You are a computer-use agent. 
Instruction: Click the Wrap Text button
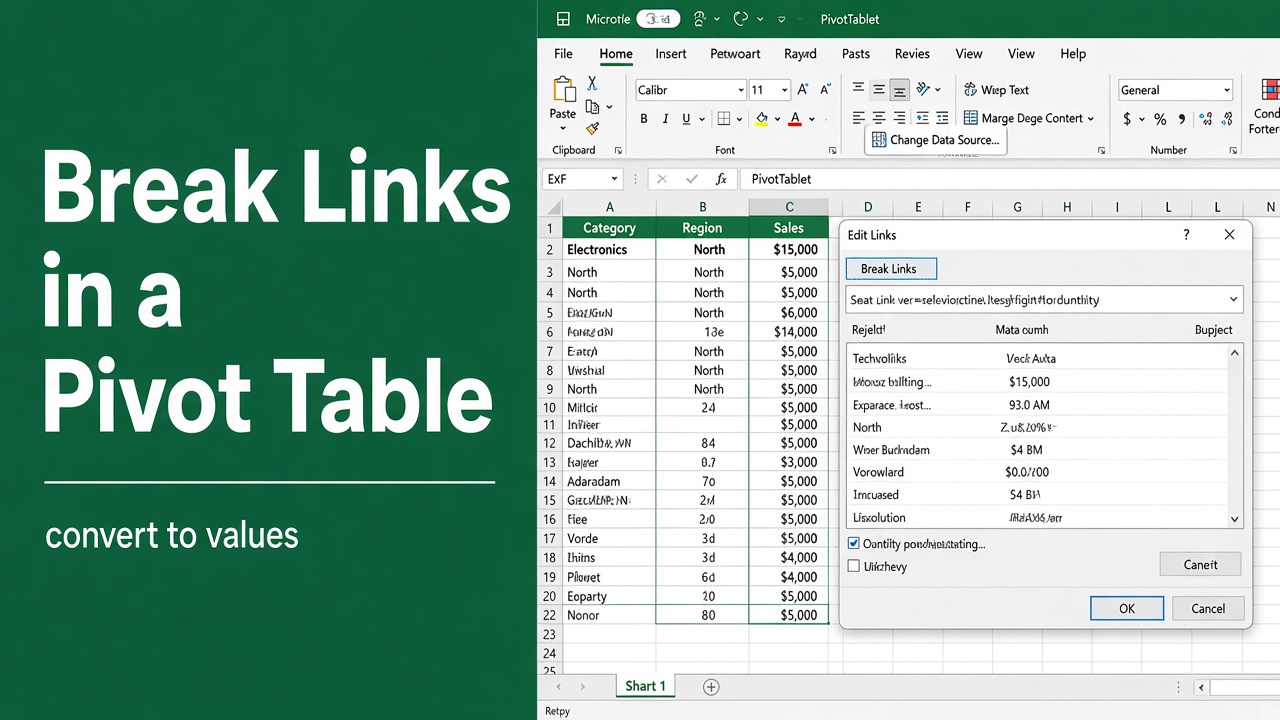coord(996,90)
